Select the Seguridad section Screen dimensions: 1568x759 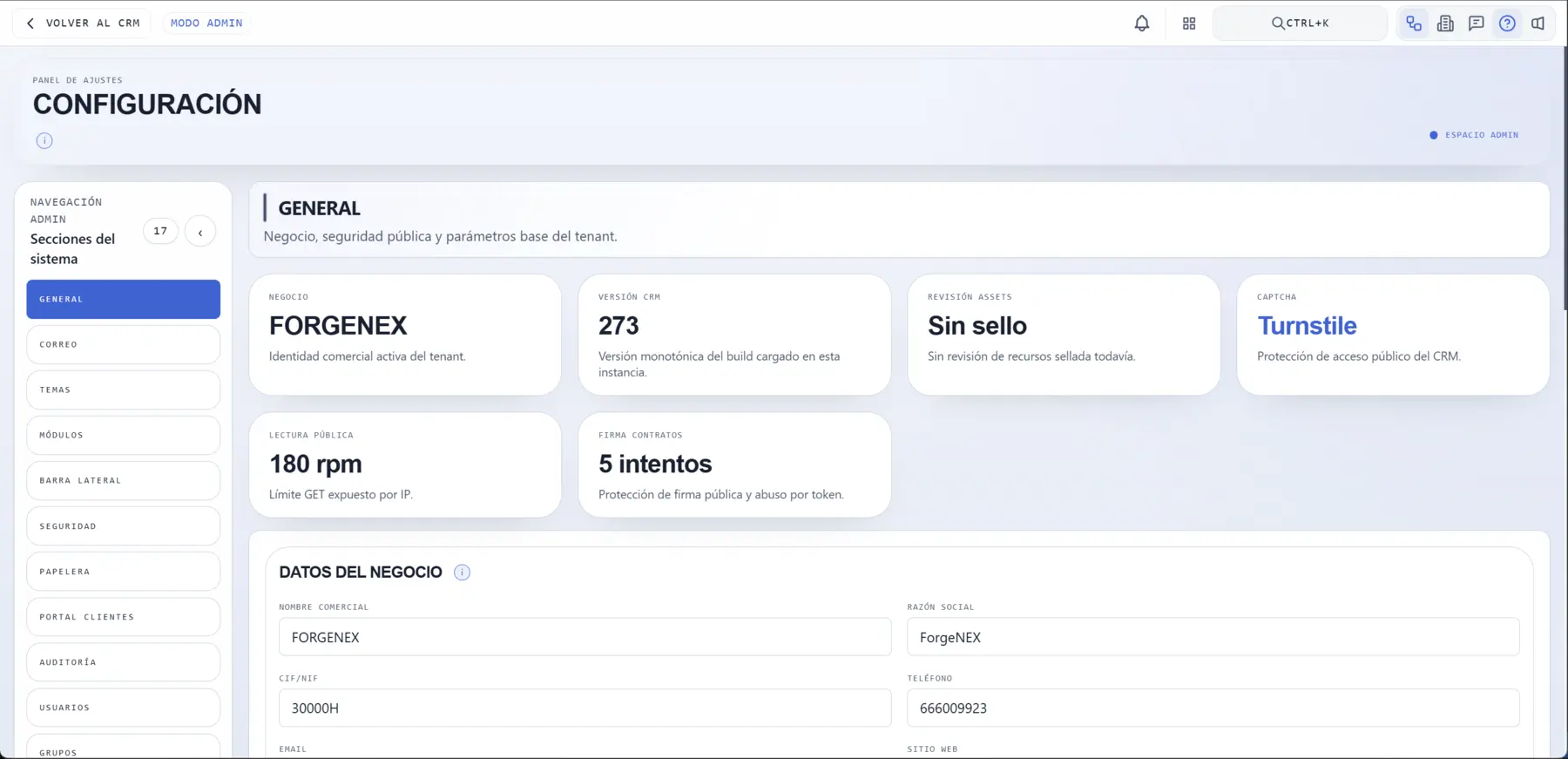pos(123,526)
